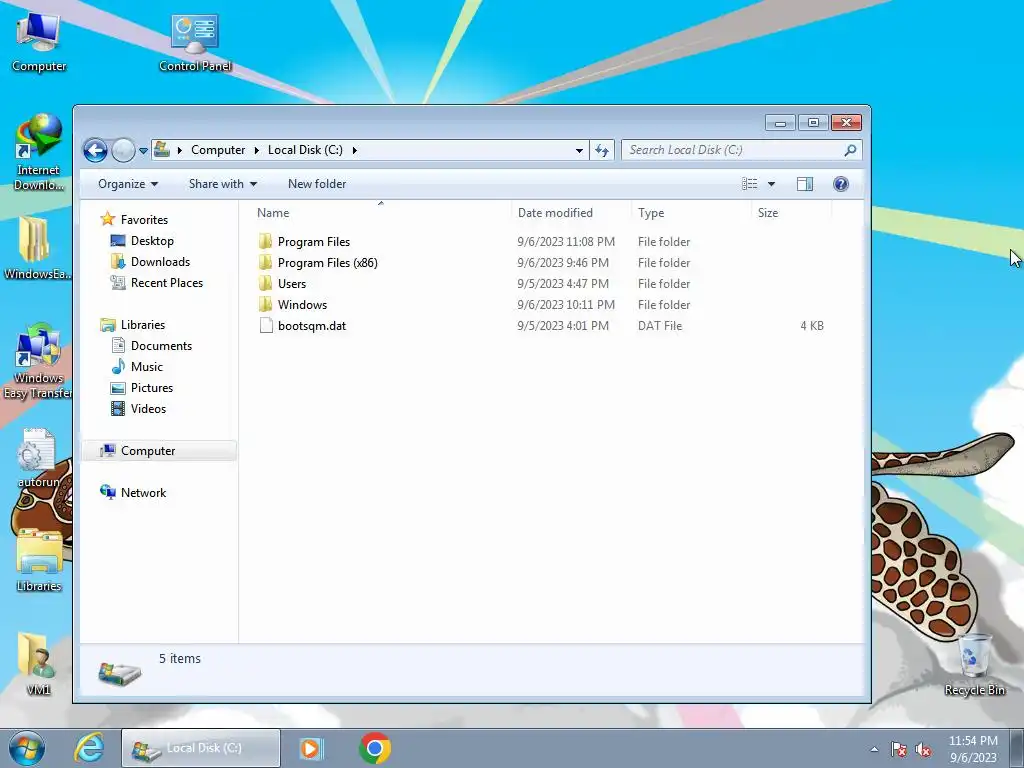Launch the media player from the taskbar
The image size is (1024, 768).
pos(312,748)
